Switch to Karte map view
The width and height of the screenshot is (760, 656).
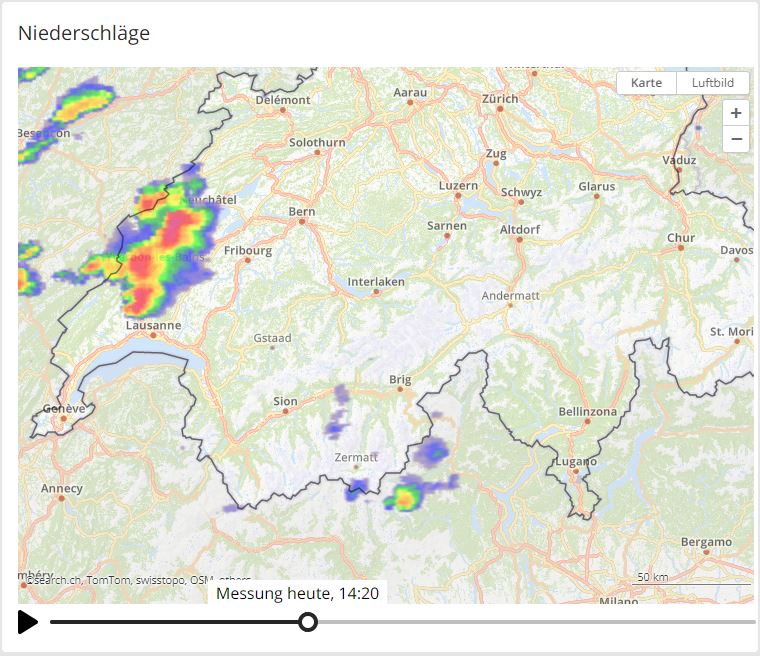click(x=646, y=83)
